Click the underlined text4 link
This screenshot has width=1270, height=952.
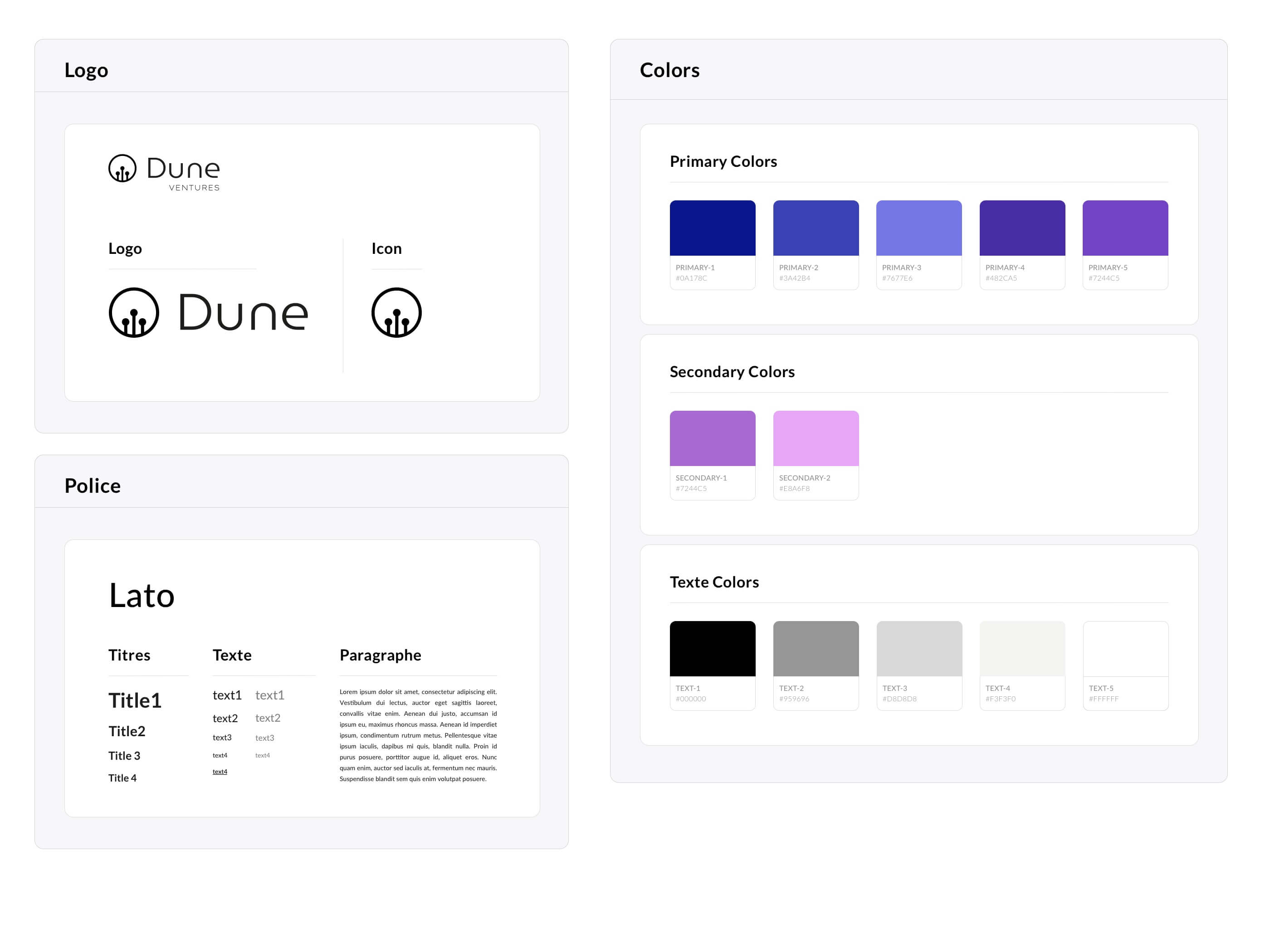[x=220, y=771]
